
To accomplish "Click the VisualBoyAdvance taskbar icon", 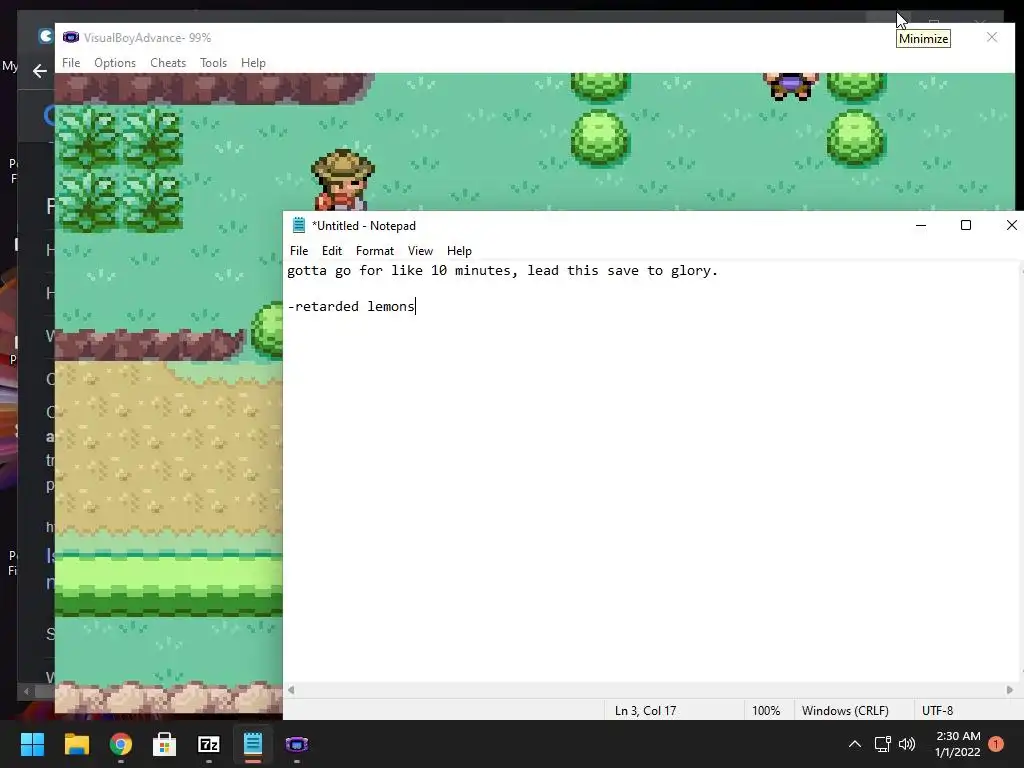I will pyautogui.click(x=296, y=744).
